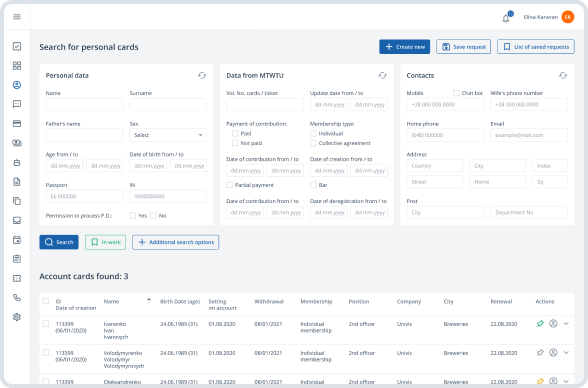Open the EK user avatar

tap(567, 17)
